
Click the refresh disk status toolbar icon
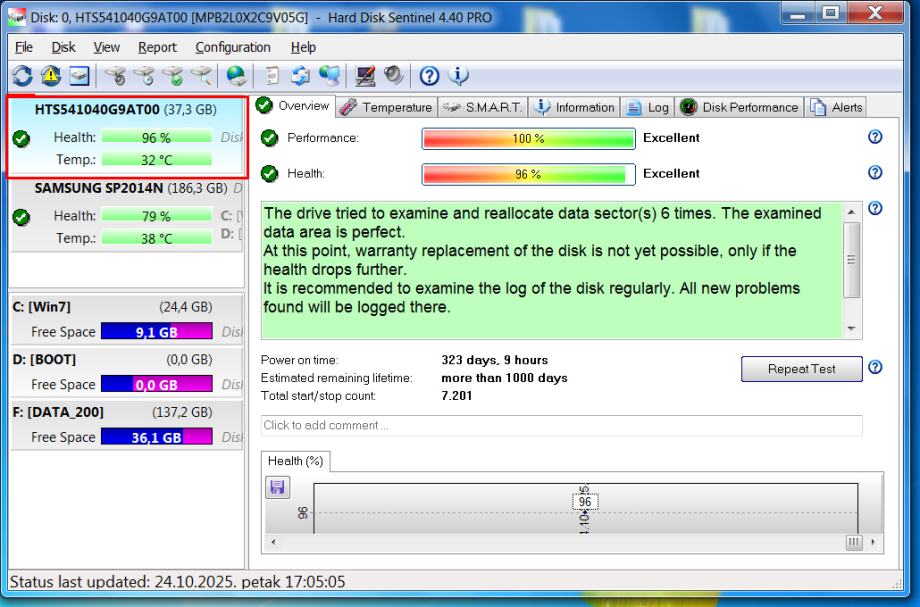(x=22, y=76)
